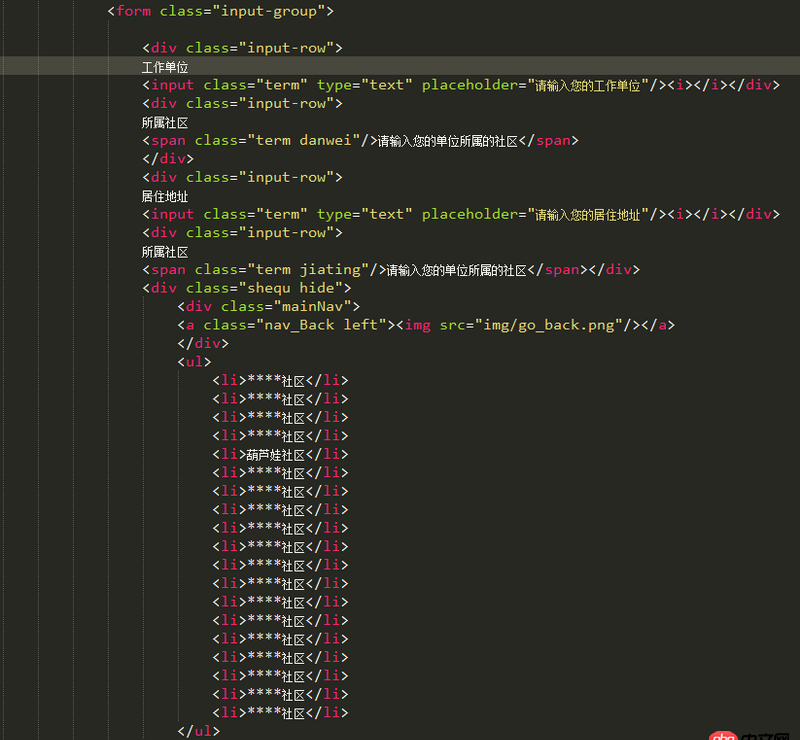Click the highlighted 工作单位 line
Image resolution: width=800 pixels, height=740 pixels.
(x=165, y=66)
